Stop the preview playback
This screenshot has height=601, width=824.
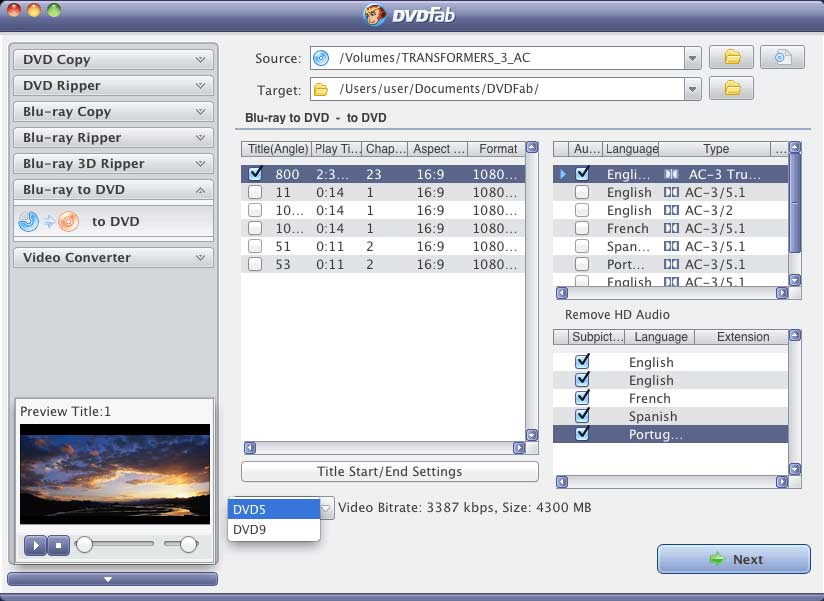pos(58,546)
